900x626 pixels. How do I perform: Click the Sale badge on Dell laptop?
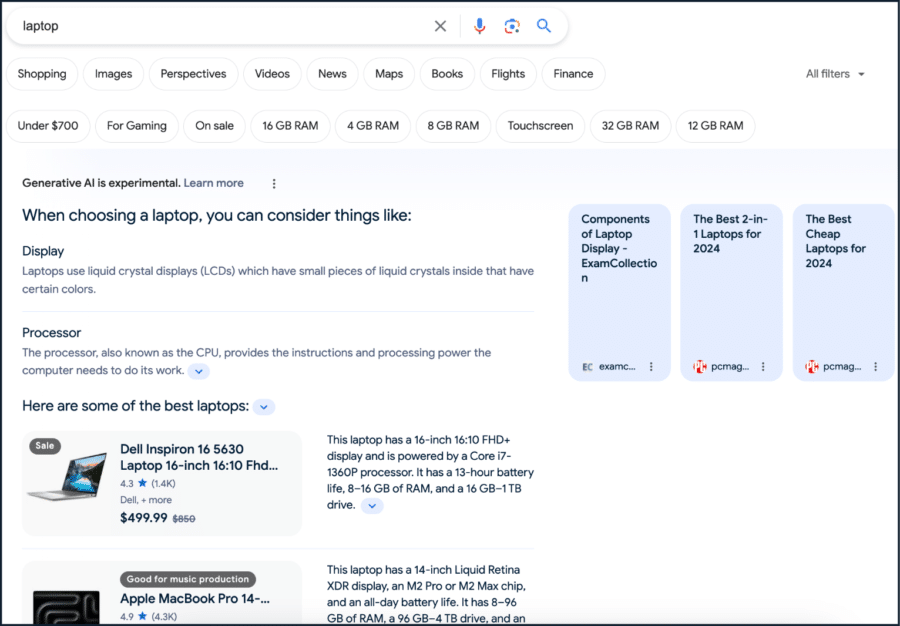pyautogui.click(x=45, y=446)
